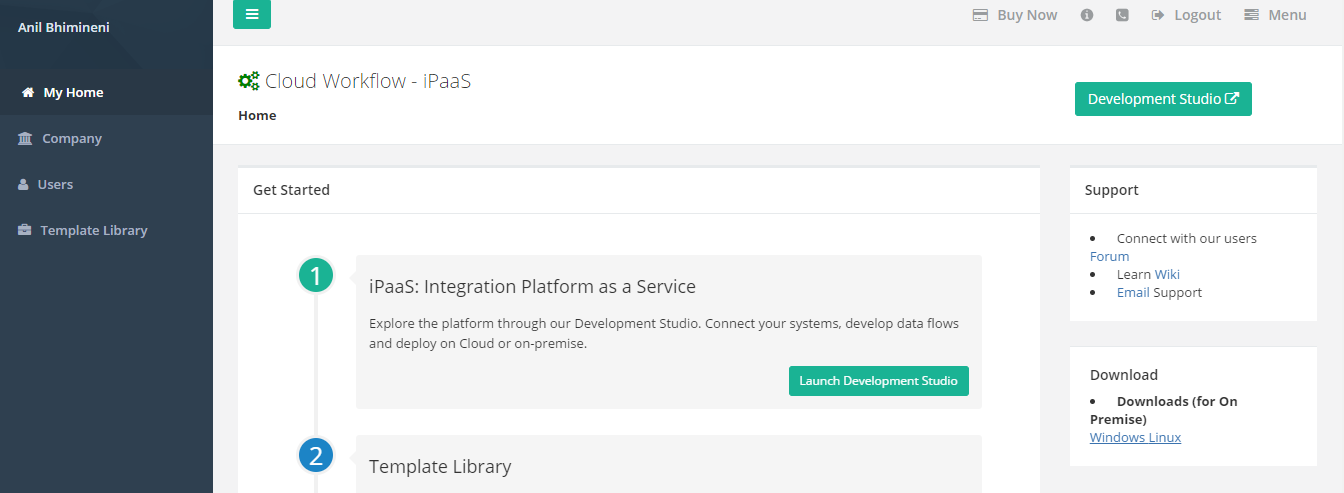Viewport: 1344px width, 493px height.
Task: Open Buy Now in top bar
Action: pos(1015,15)
